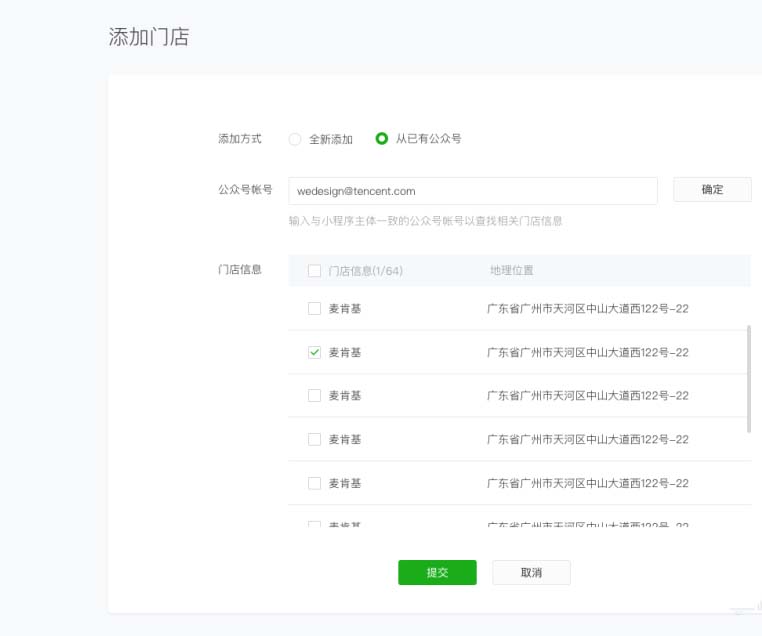Click the 公众号帐号 email input field
The width and height of the screenshot is (762, 636).
point(472,191)
